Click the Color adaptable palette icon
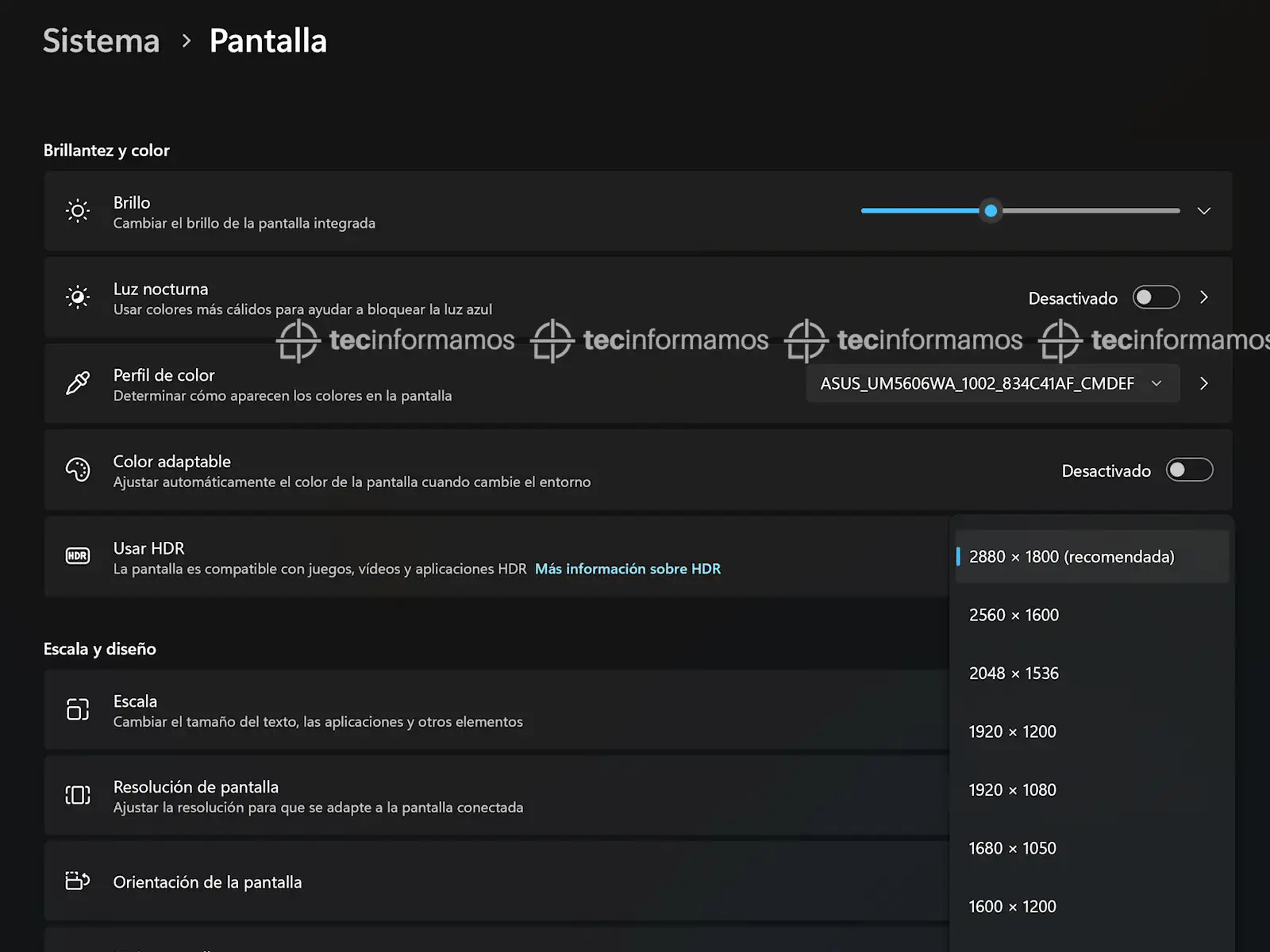Screen dimensions: 1270x952 [x=78, y=470]
